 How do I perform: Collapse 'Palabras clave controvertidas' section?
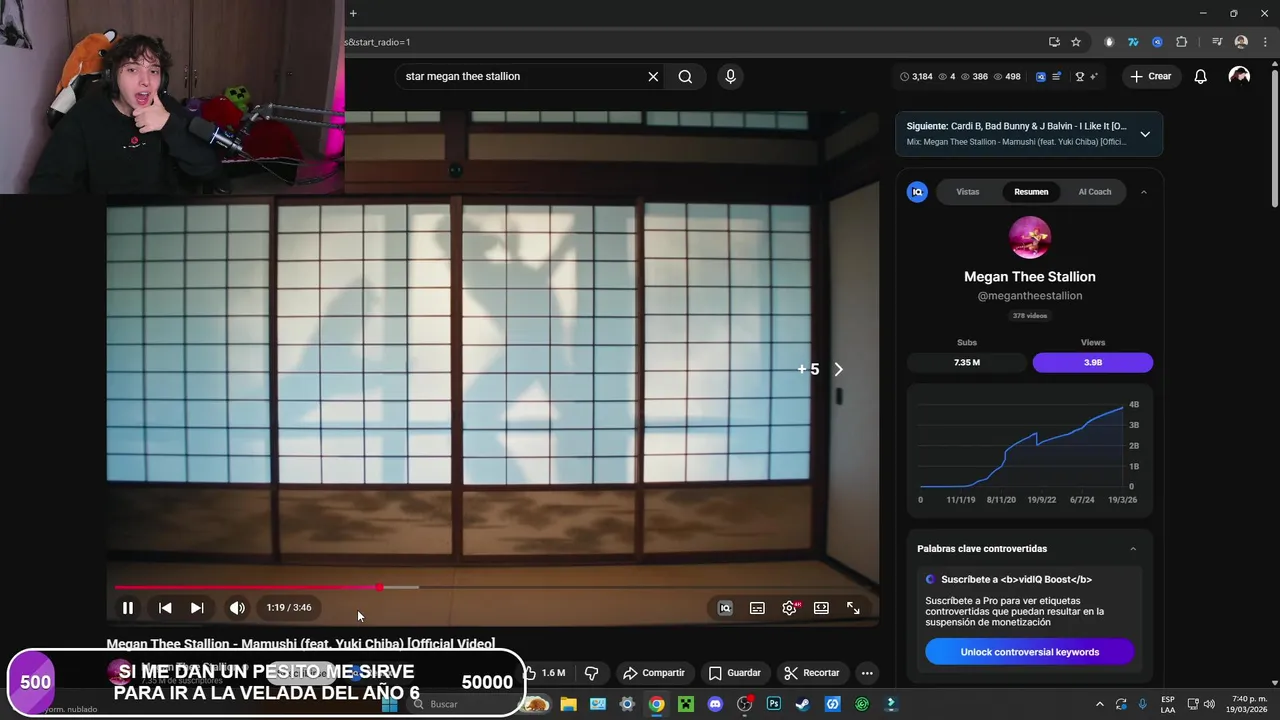[x=1133, y=549]
